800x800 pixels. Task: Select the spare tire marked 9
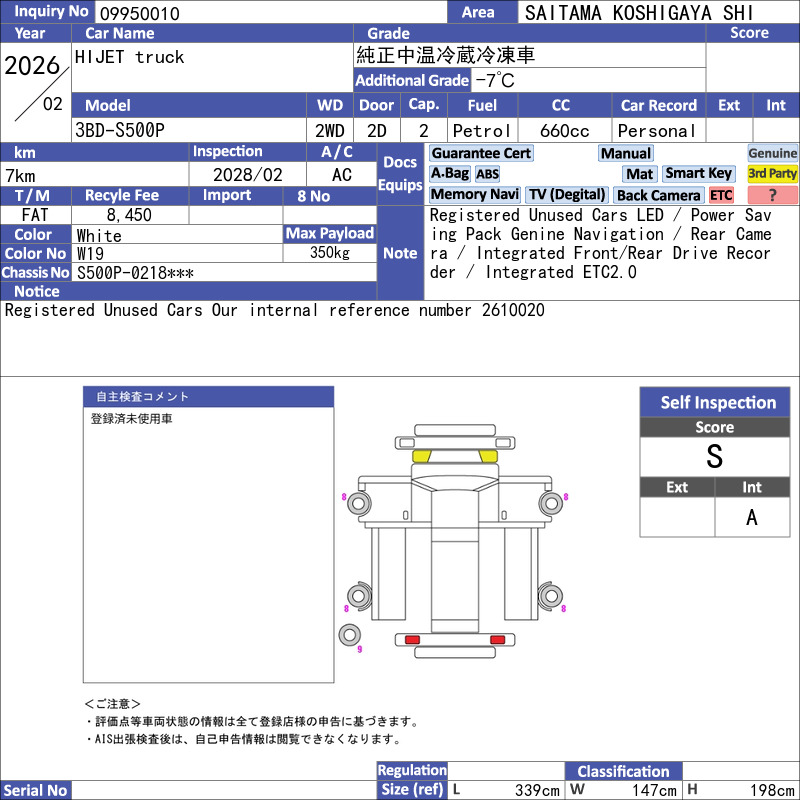[350, 635]
